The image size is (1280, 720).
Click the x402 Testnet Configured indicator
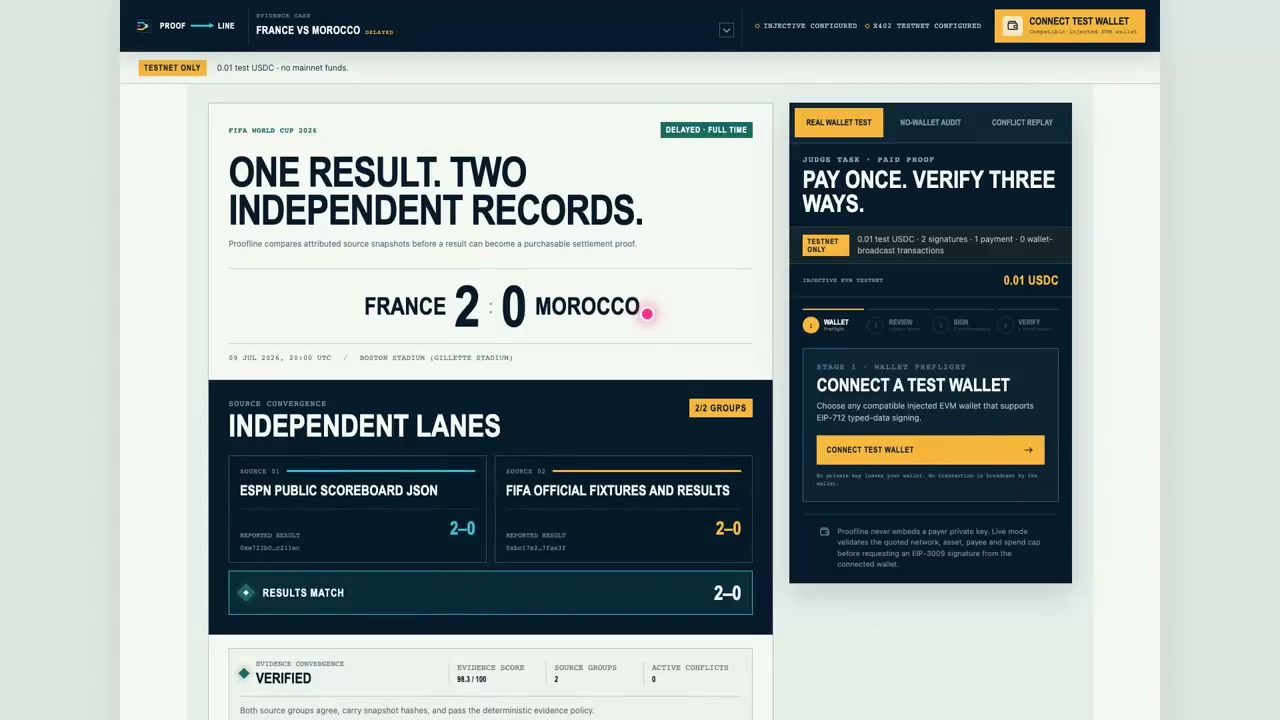(x=923, y=26)
